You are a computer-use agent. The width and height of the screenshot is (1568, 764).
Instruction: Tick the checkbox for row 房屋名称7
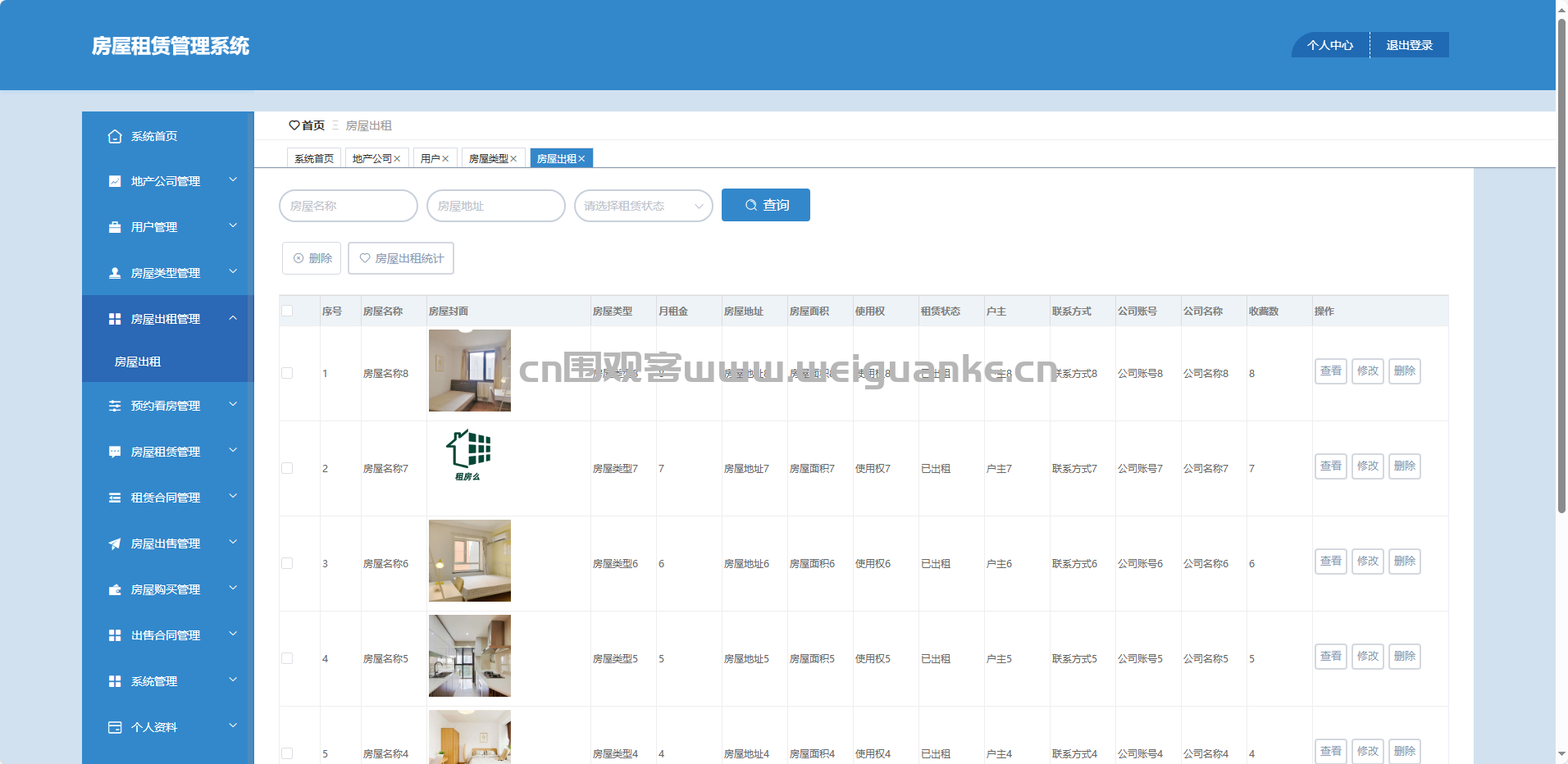pyautogui.click(x=287, y=468)
